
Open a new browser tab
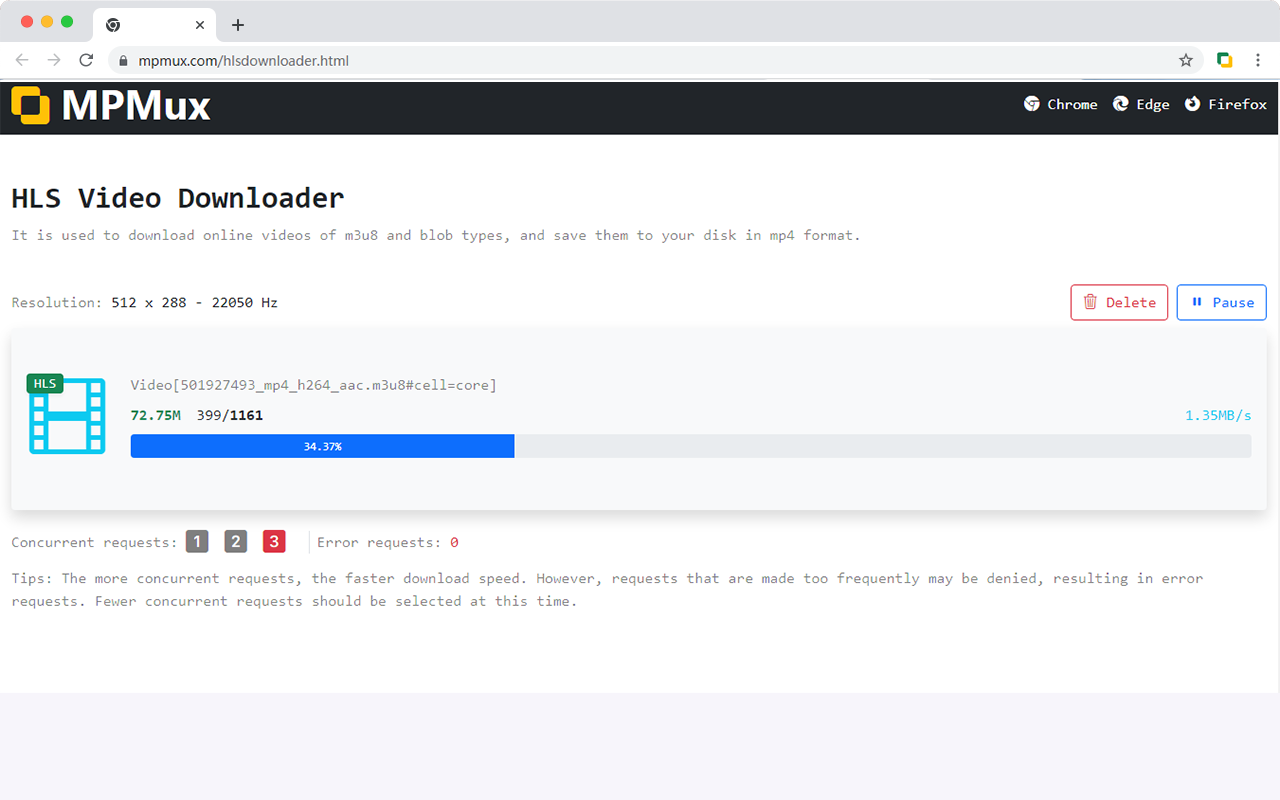(x=237, y=25)
